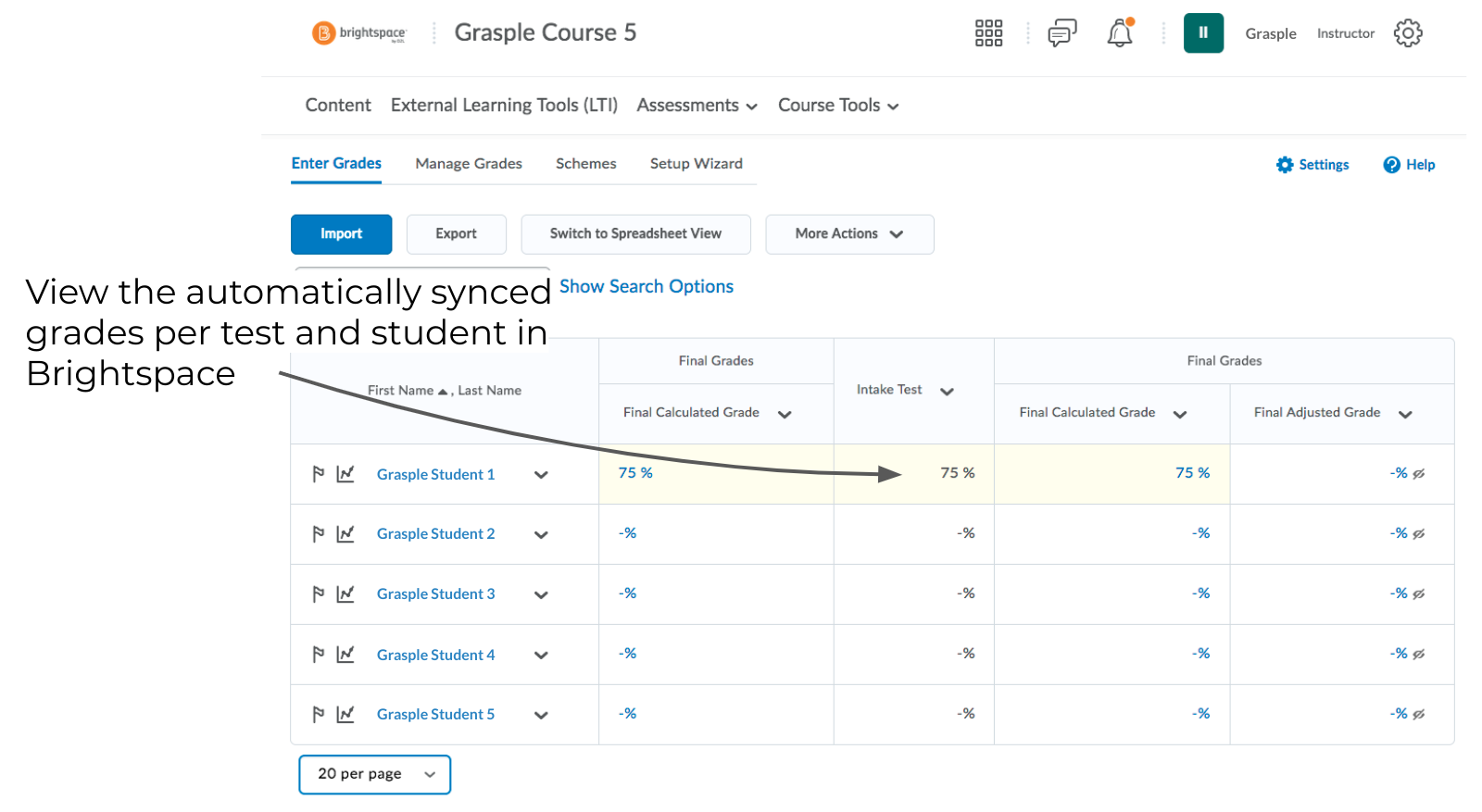Open the course selector waffle grid icon

tap(988, 33)
